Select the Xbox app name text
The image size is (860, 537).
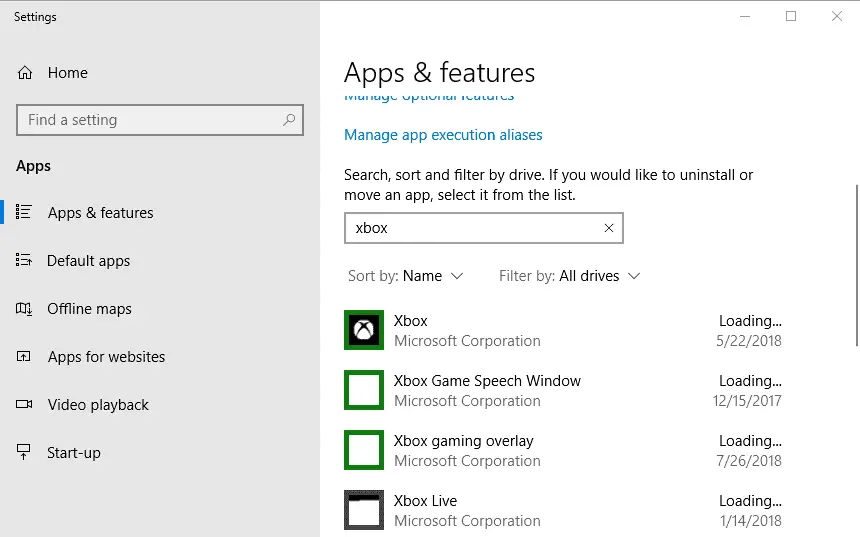(410, 321)
